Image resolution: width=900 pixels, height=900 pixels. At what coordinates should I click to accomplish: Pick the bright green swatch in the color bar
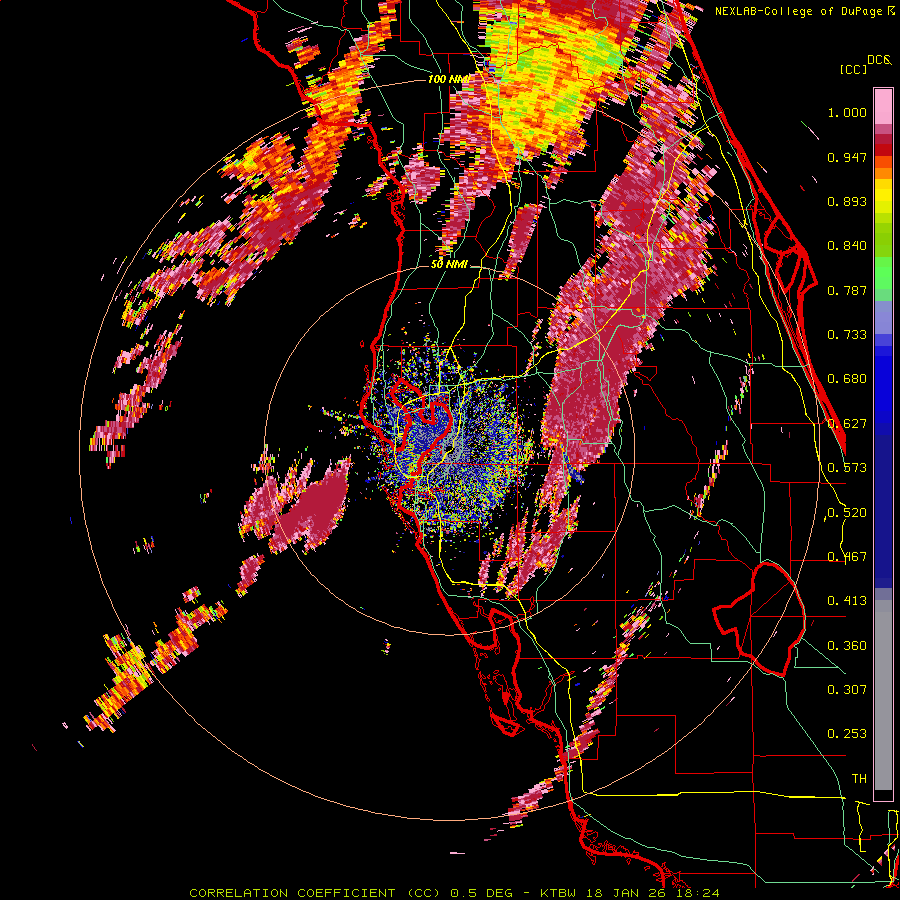click(x=883, y=273)
